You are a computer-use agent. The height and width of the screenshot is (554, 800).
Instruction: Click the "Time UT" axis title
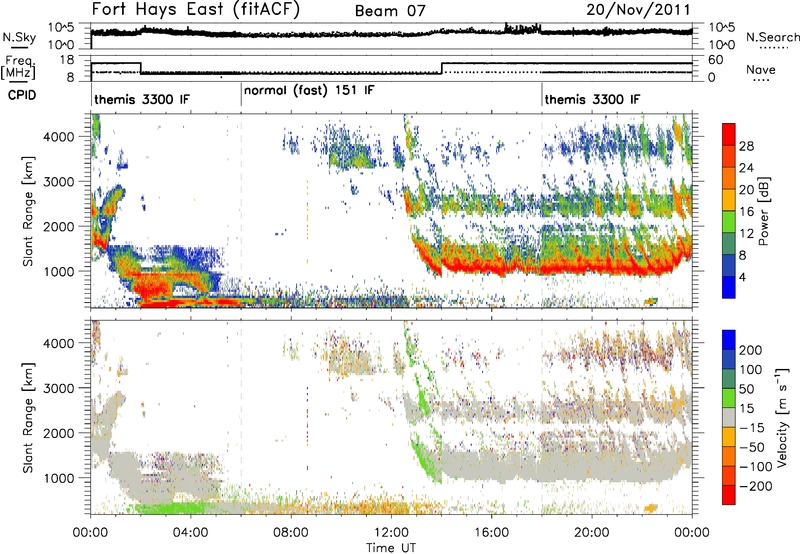click(391, 547)
